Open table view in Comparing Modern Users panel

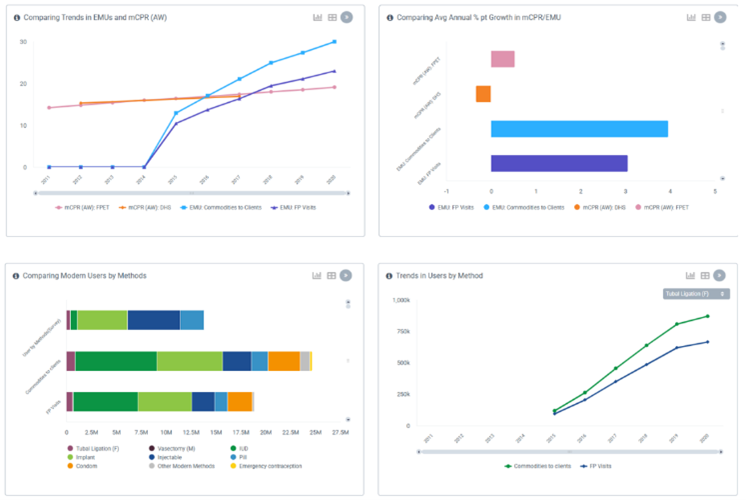tap(331, 275)
